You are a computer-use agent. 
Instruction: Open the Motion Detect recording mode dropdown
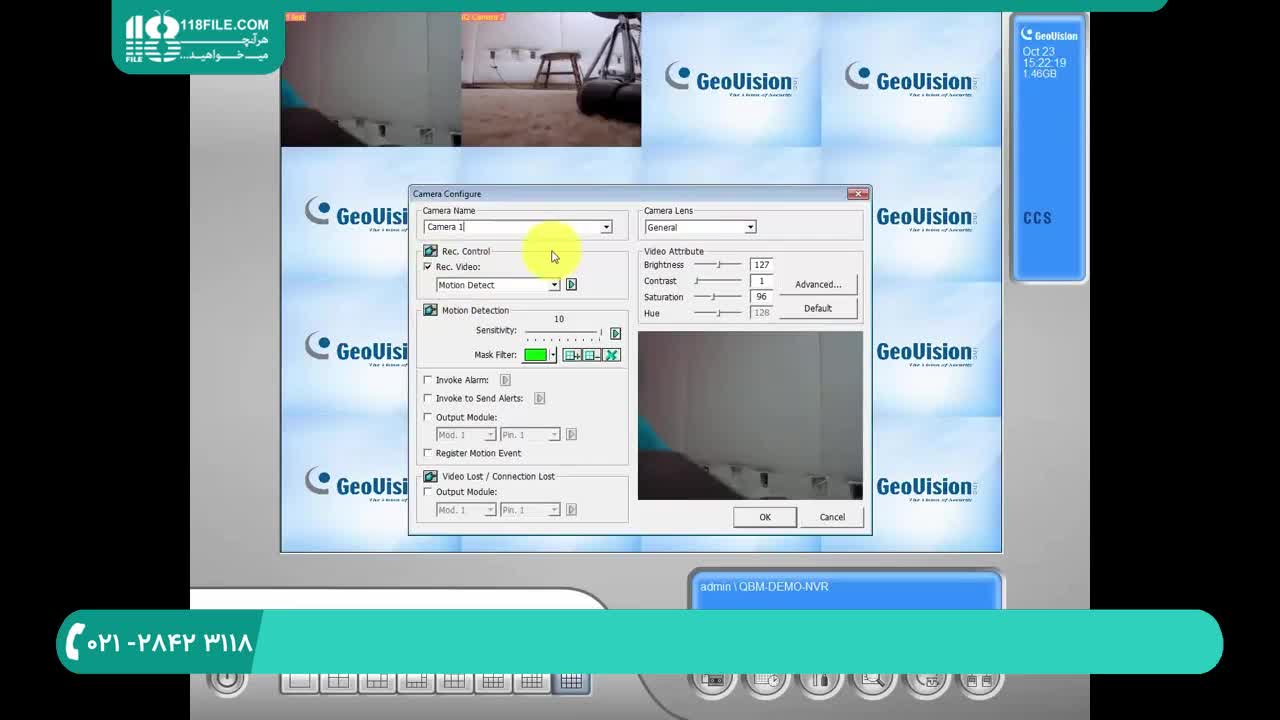[x=554, y=285]
